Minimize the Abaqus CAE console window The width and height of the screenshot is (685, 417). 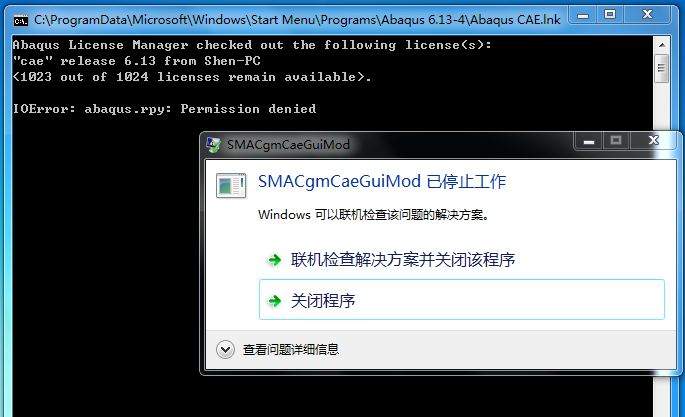[583, 16]
